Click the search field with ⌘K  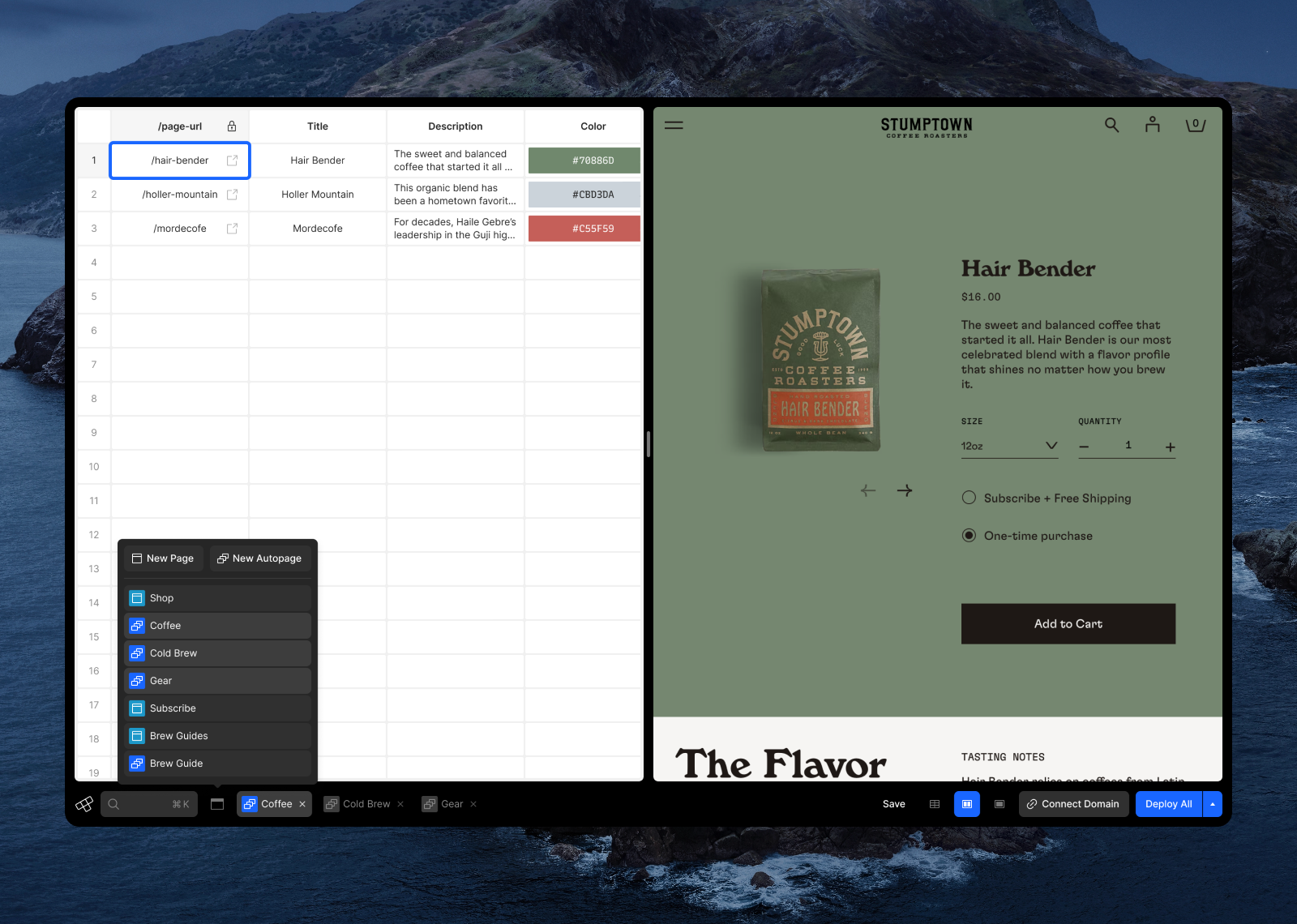click(149, 804)
